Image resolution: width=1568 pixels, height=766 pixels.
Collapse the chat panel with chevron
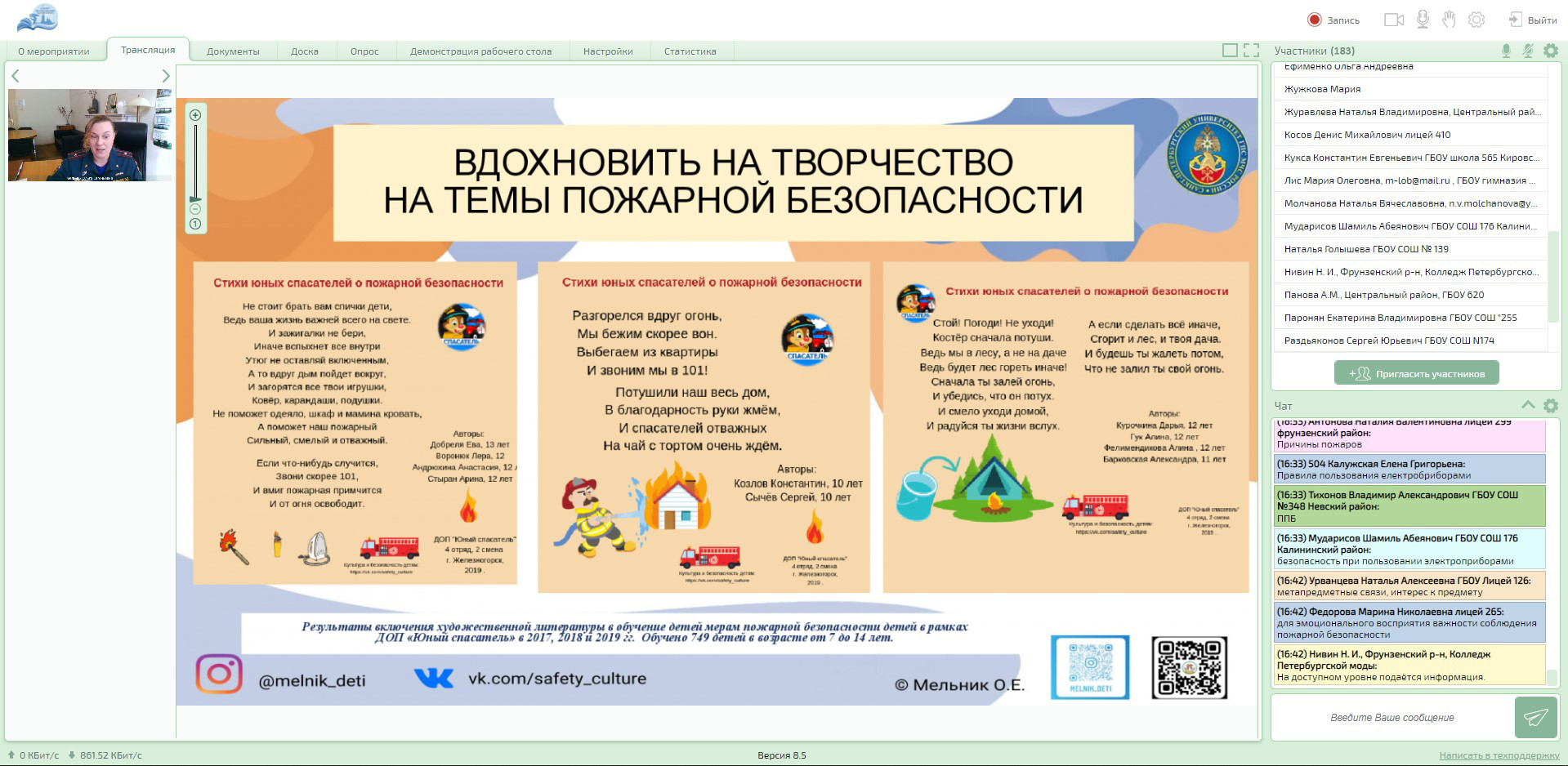pos(1527,405)
